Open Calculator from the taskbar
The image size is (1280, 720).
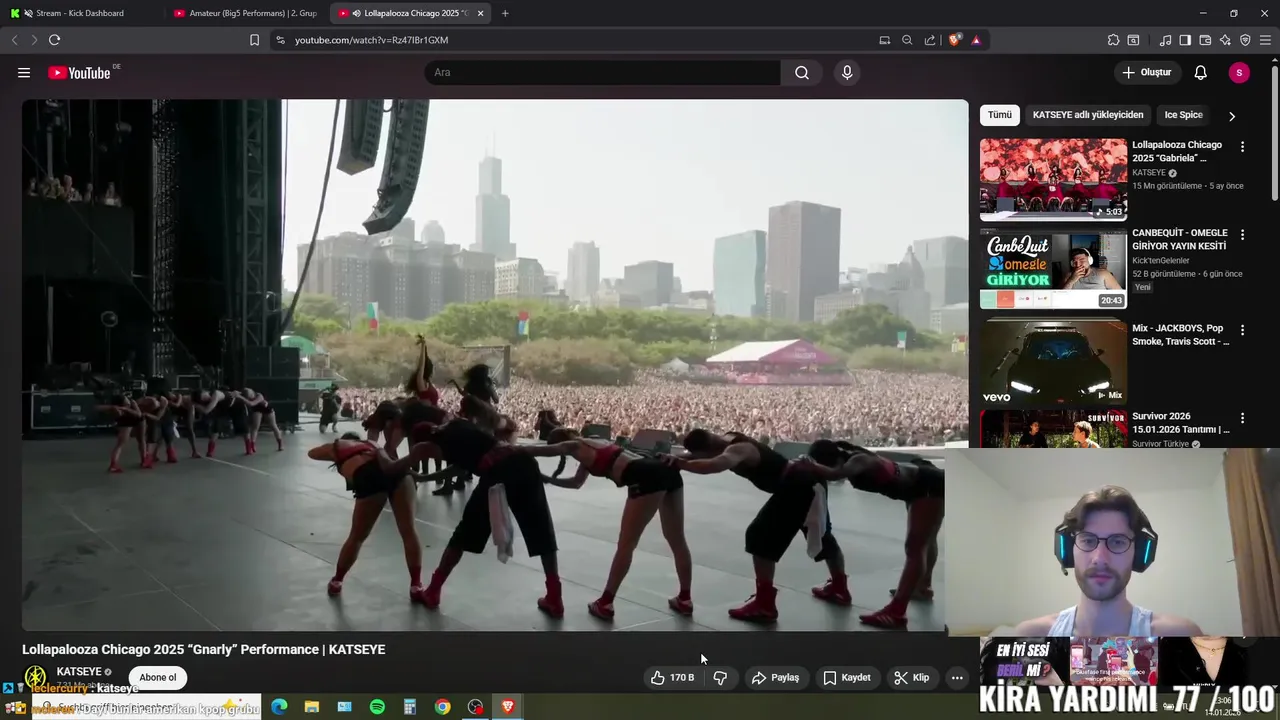click(x=410, y=707)
